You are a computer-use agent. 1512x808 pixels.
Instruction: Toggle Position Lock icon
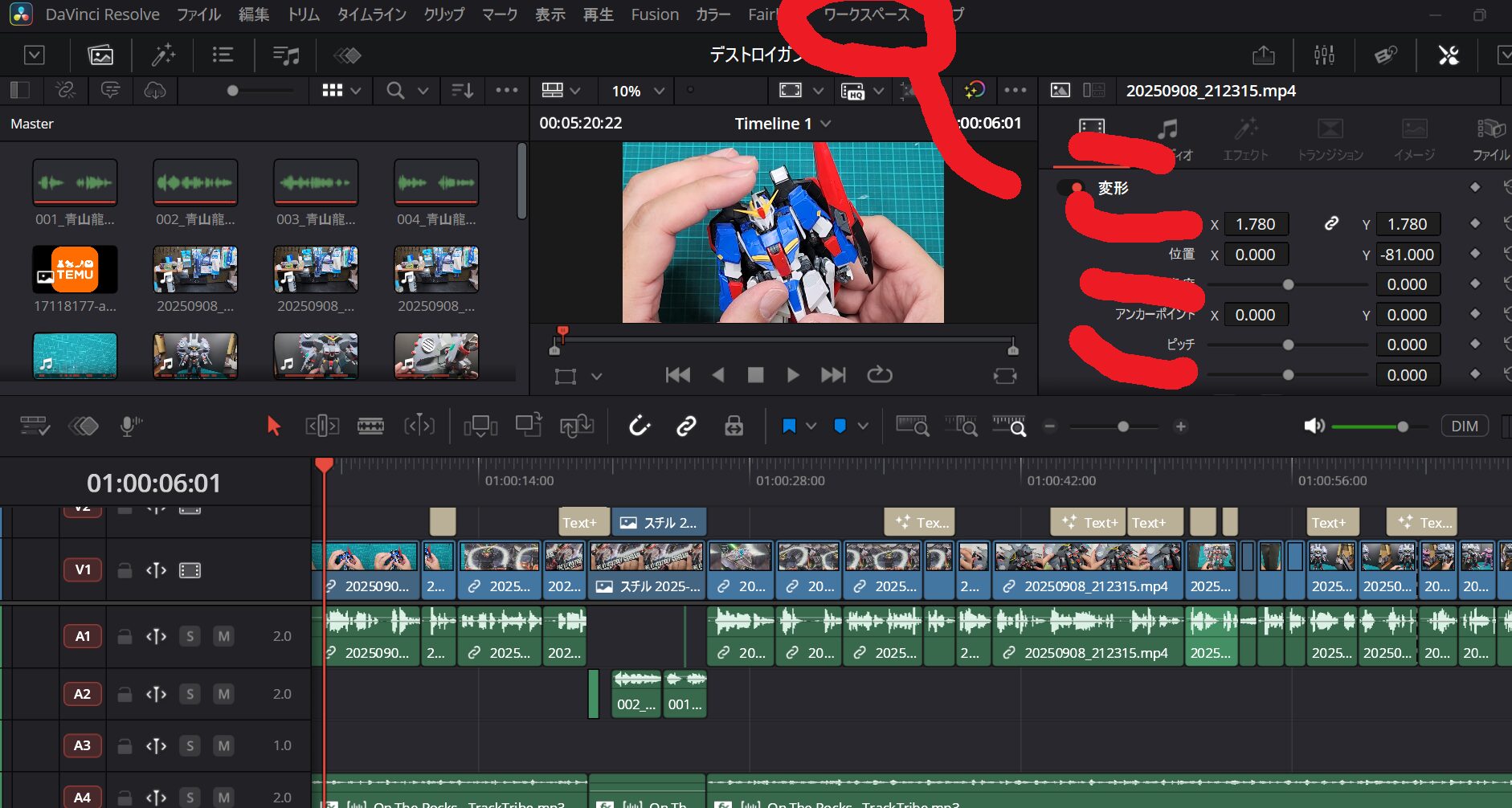coord(734,426)
